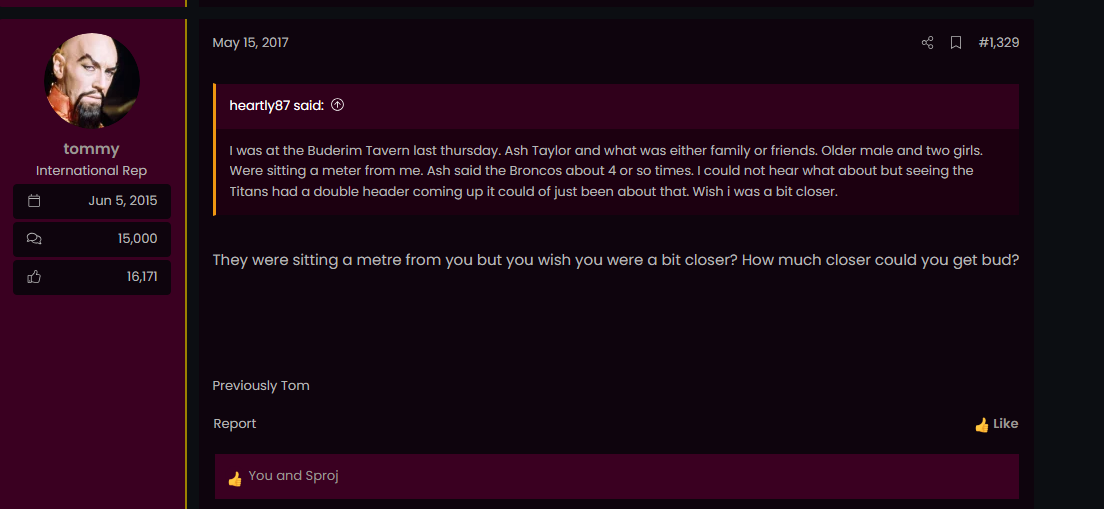Screen dimensions: 1104x509
Task: Jump to quoted post via up-arrow icon
Action: coord(337,105)
